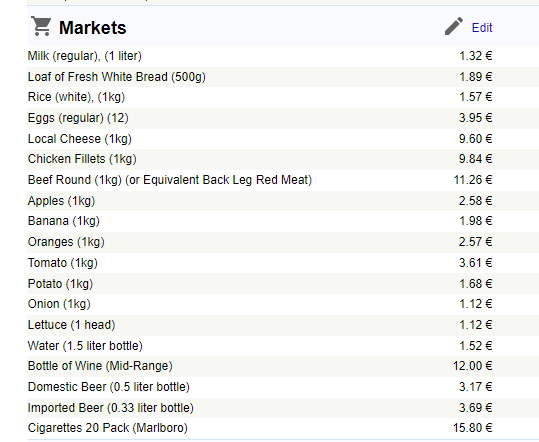Select Bottle of Wine (Mid-Range) entry
Viewport: 539px width, 442px height.
click(x=100, y=366)
